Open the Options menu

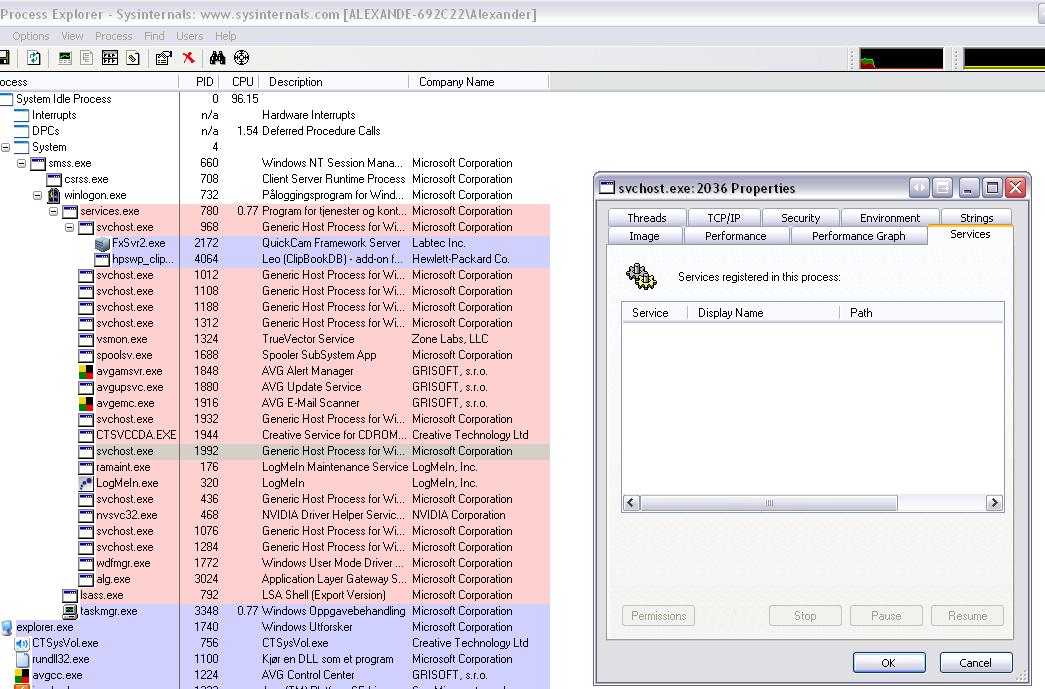(x=31, y=36)
